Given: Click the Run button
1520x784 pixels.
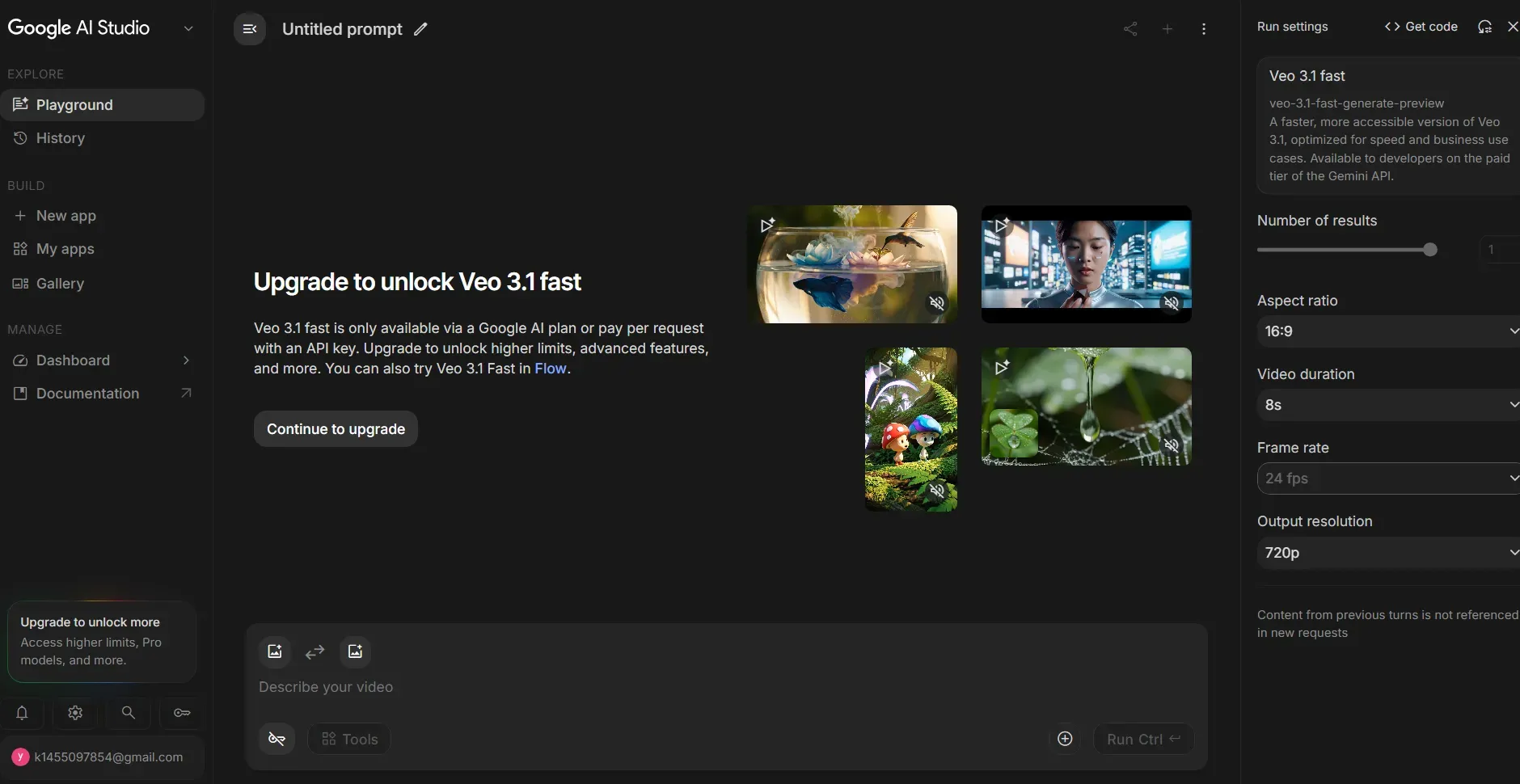Looking at the screenshot, I should (1143, 739).
